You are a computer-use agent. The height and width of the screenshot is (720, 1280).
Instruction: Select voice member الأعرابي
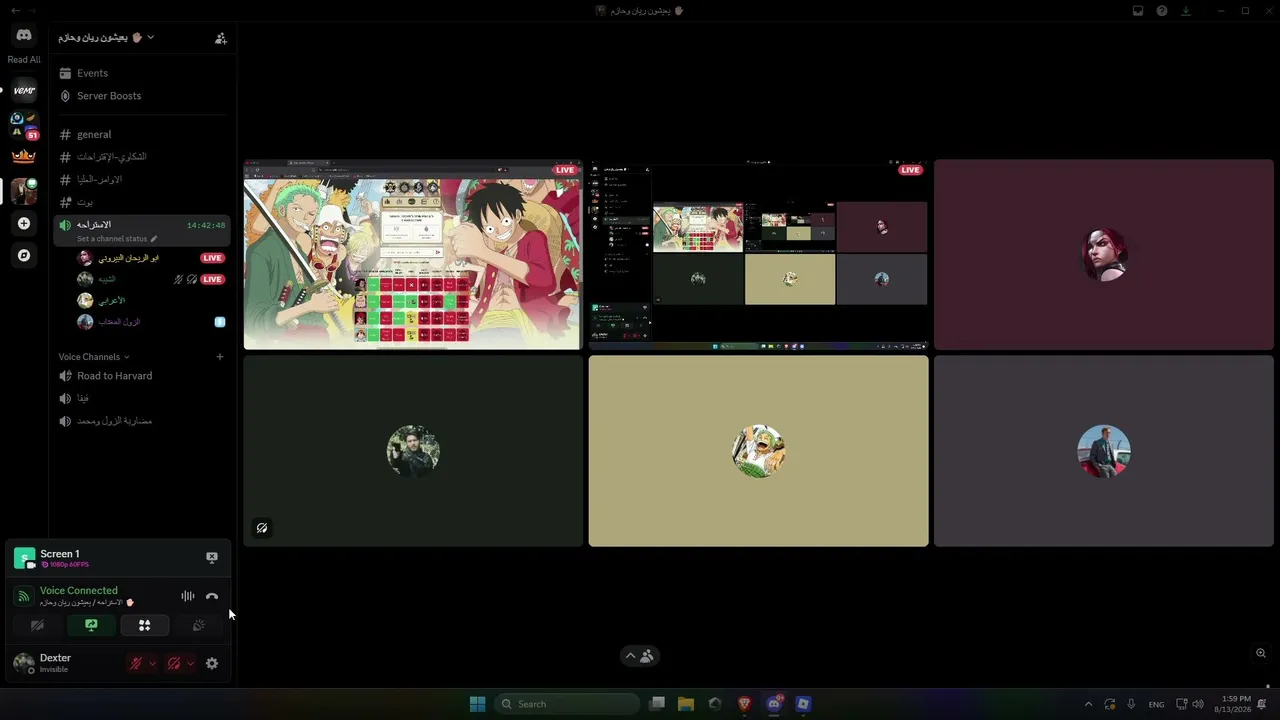152,300
